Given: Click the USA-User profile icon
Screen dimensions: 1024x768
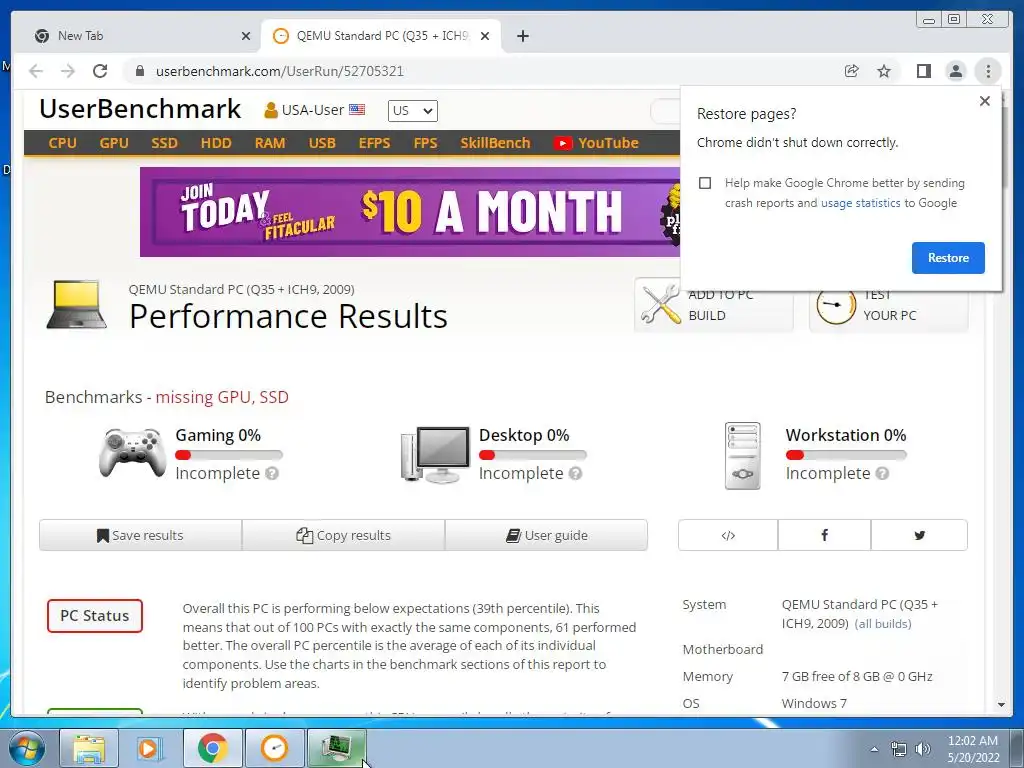Looking at the screenshot, I should click(x=270, y=110).
